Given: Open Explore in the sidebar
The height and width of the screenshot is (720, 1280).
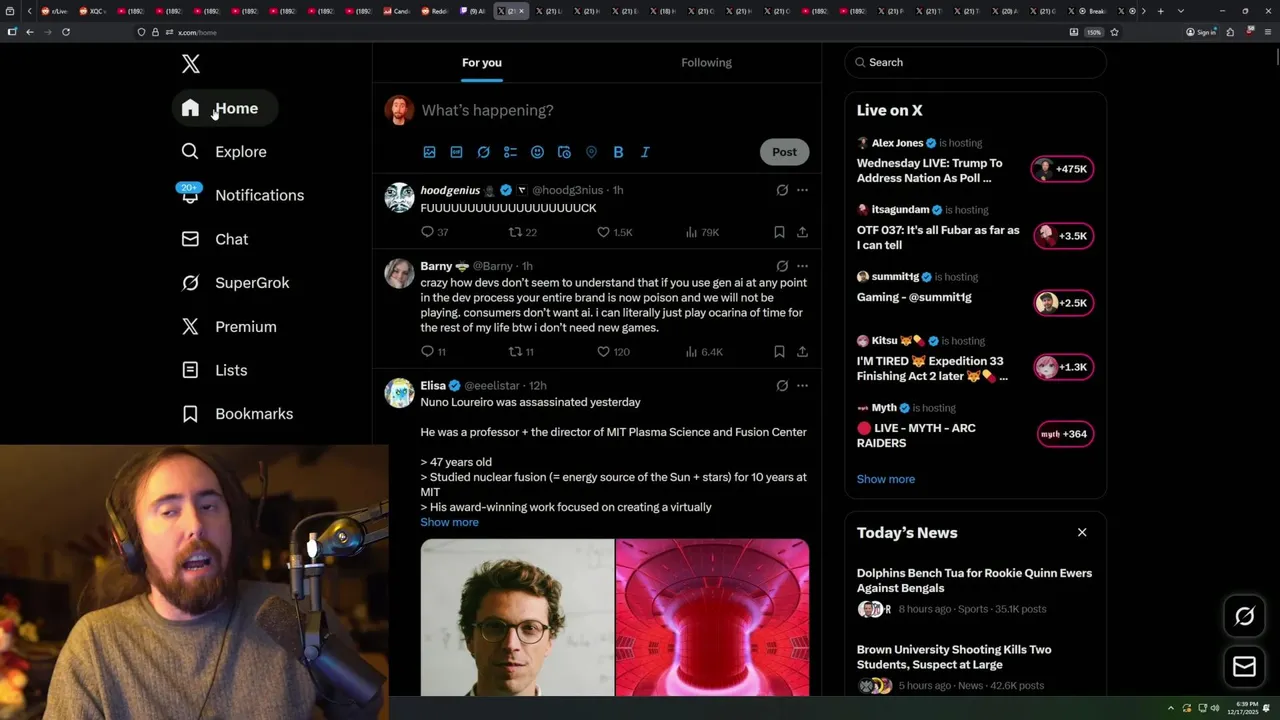Looking at the screenshot, I should [225, 152].
